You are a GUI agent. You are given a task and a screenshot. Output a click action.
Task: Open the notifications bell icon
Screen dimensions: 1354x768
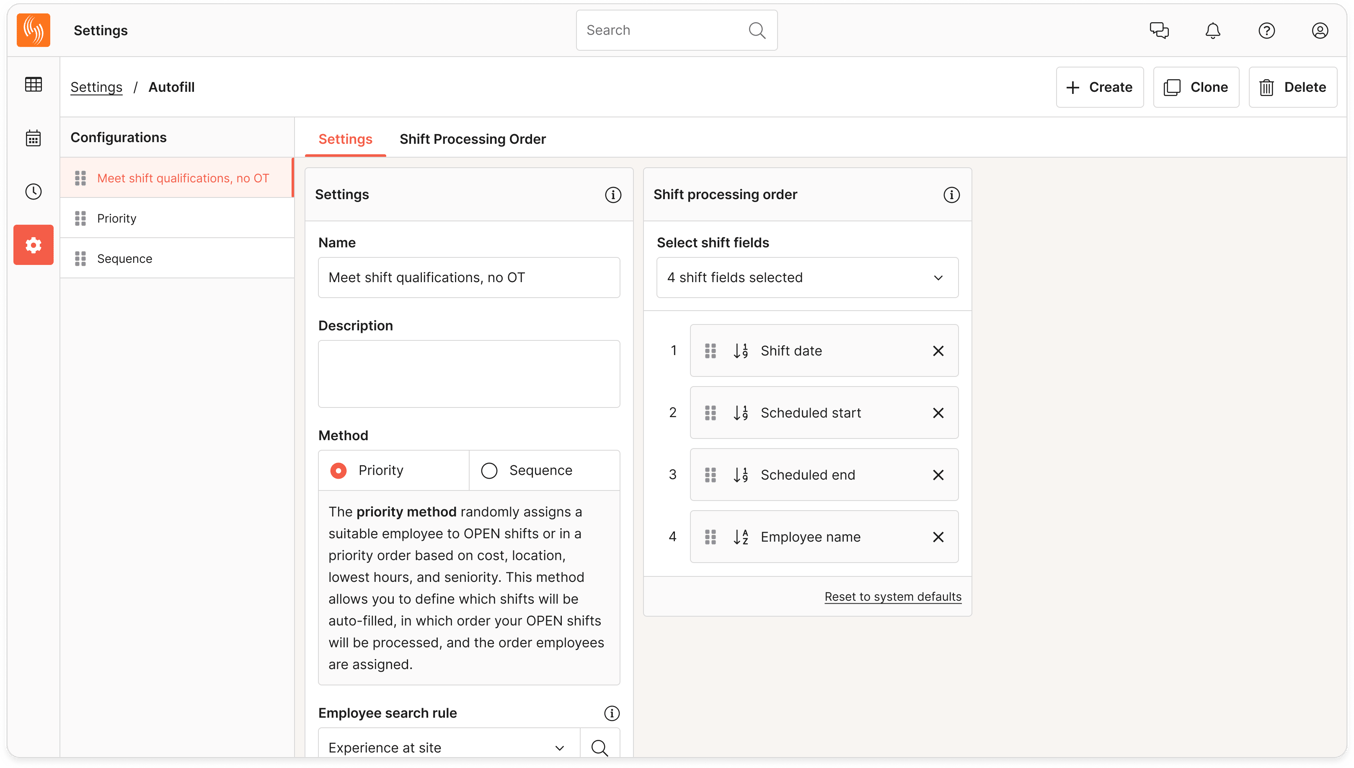pyautogui.click(x=1213, y=31)
